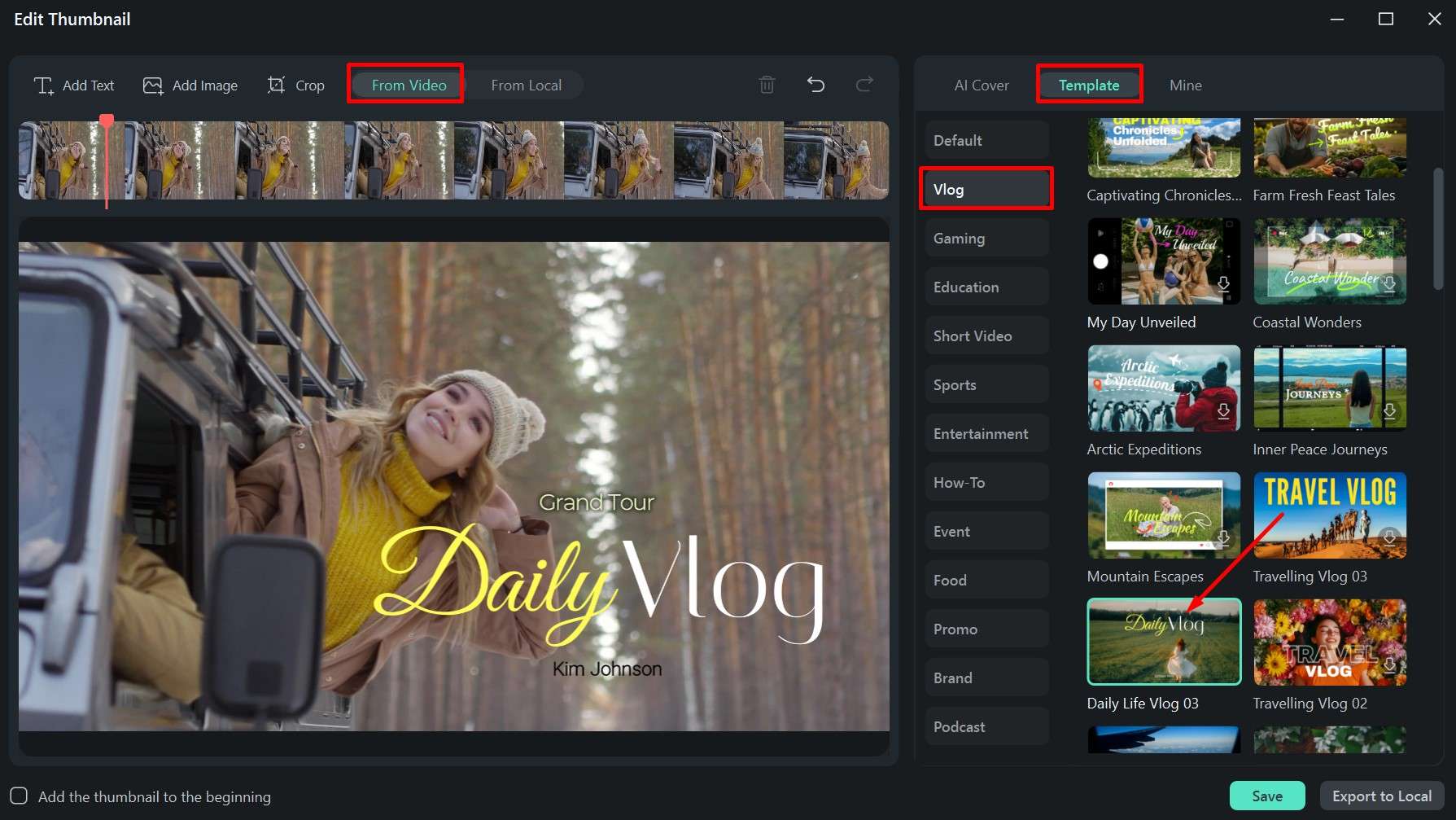Image resolution: width=1456 pixels, height=820 pixels.
Task: Open the Mine tab
Action: pos(1185,85)
